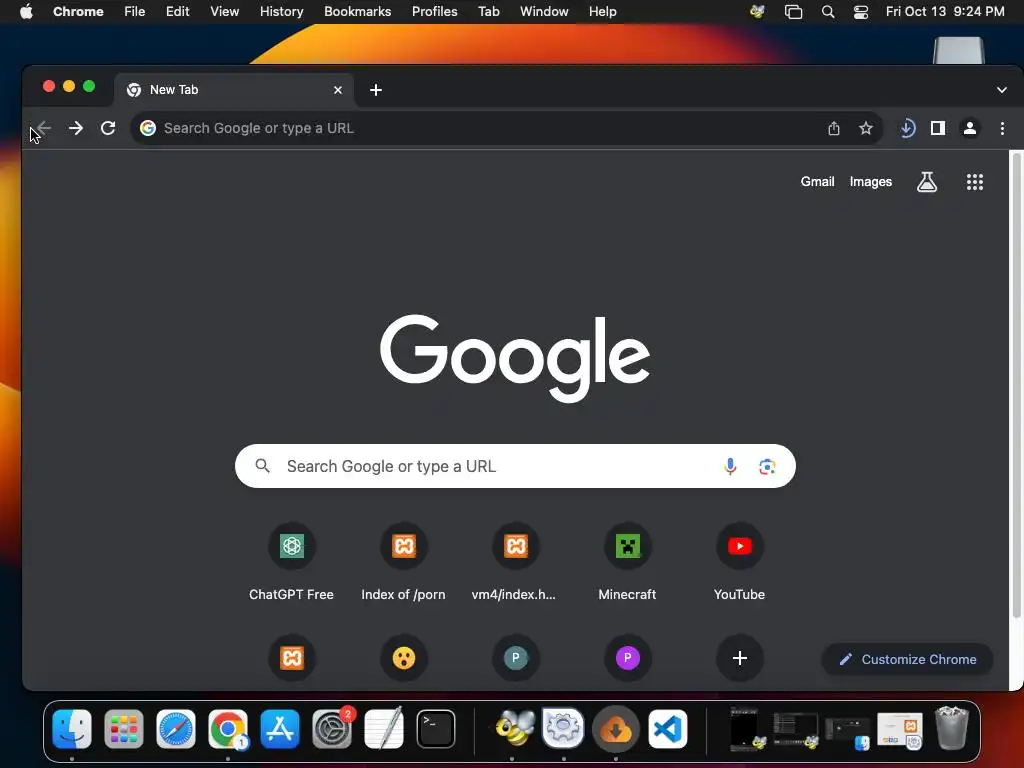1024x768 pixels.
Task: Open the orange XAMPP shortcut in second row
Action: [x=291, y=658]
